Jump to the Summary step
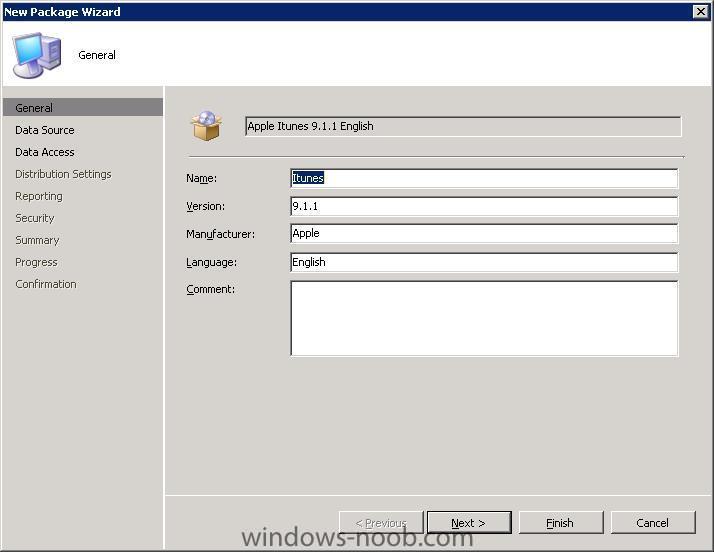714x552 pixels. point(37,240)
